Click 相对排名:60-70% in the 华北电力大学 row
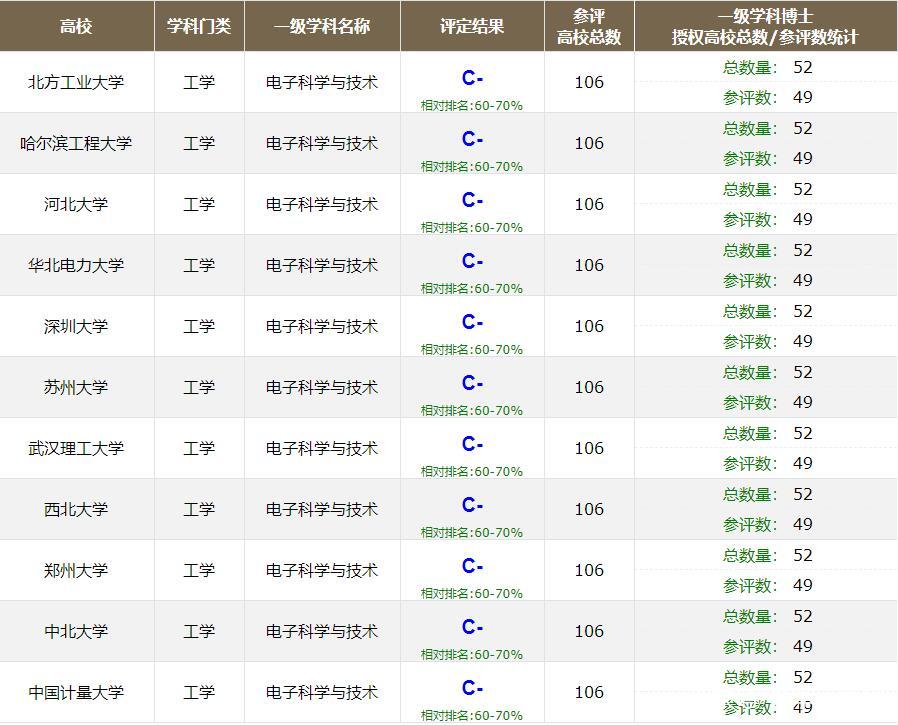 472,288
